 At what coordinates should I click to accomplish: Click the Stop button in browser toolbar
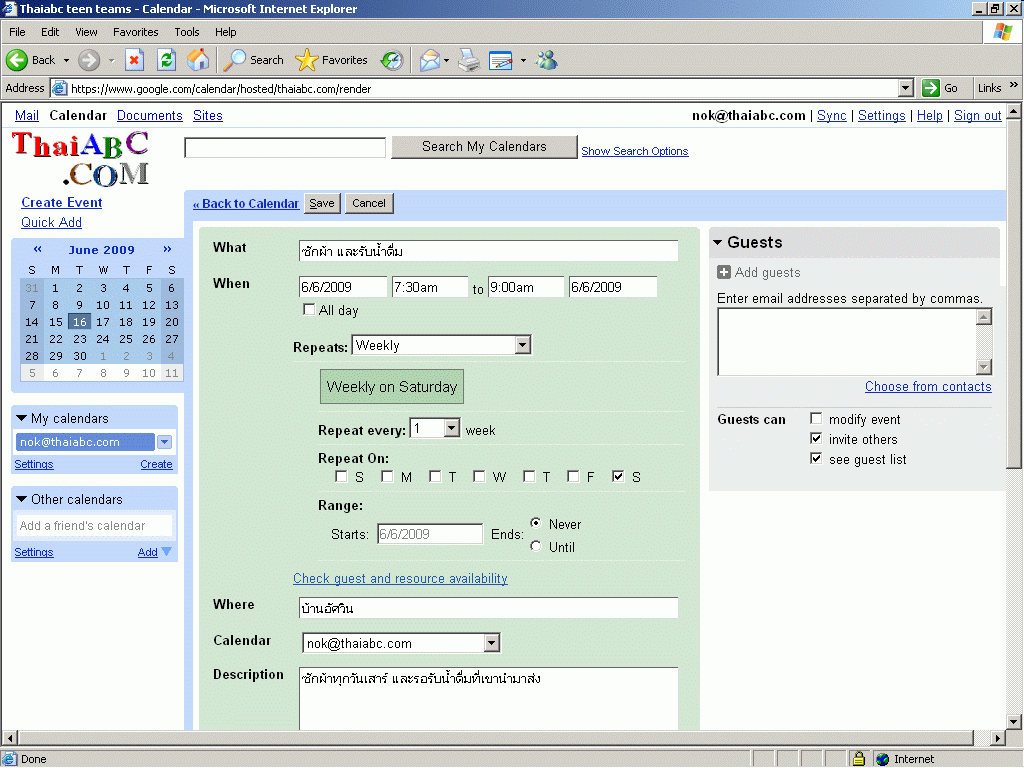point(134,60)
